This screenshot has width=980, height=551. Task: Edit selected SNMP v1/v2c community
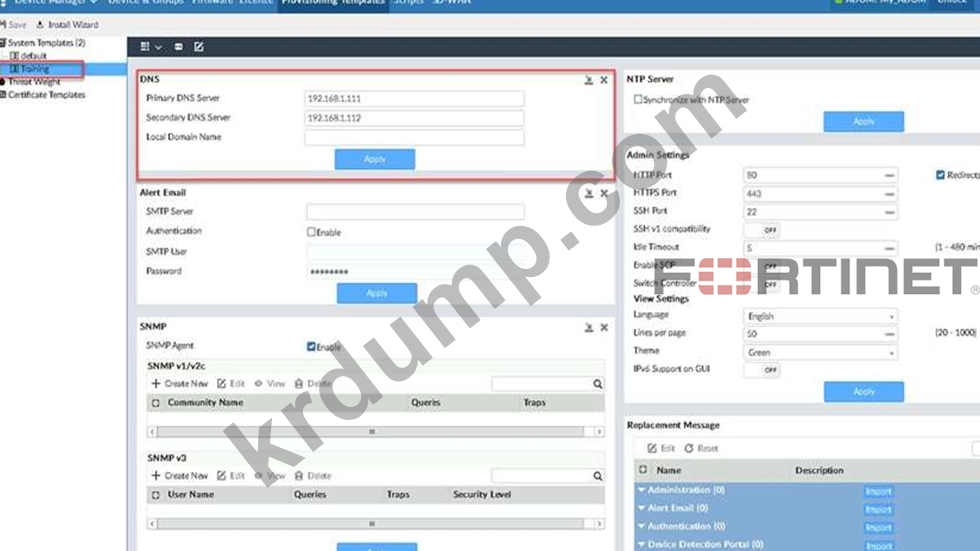pos(231,384)
